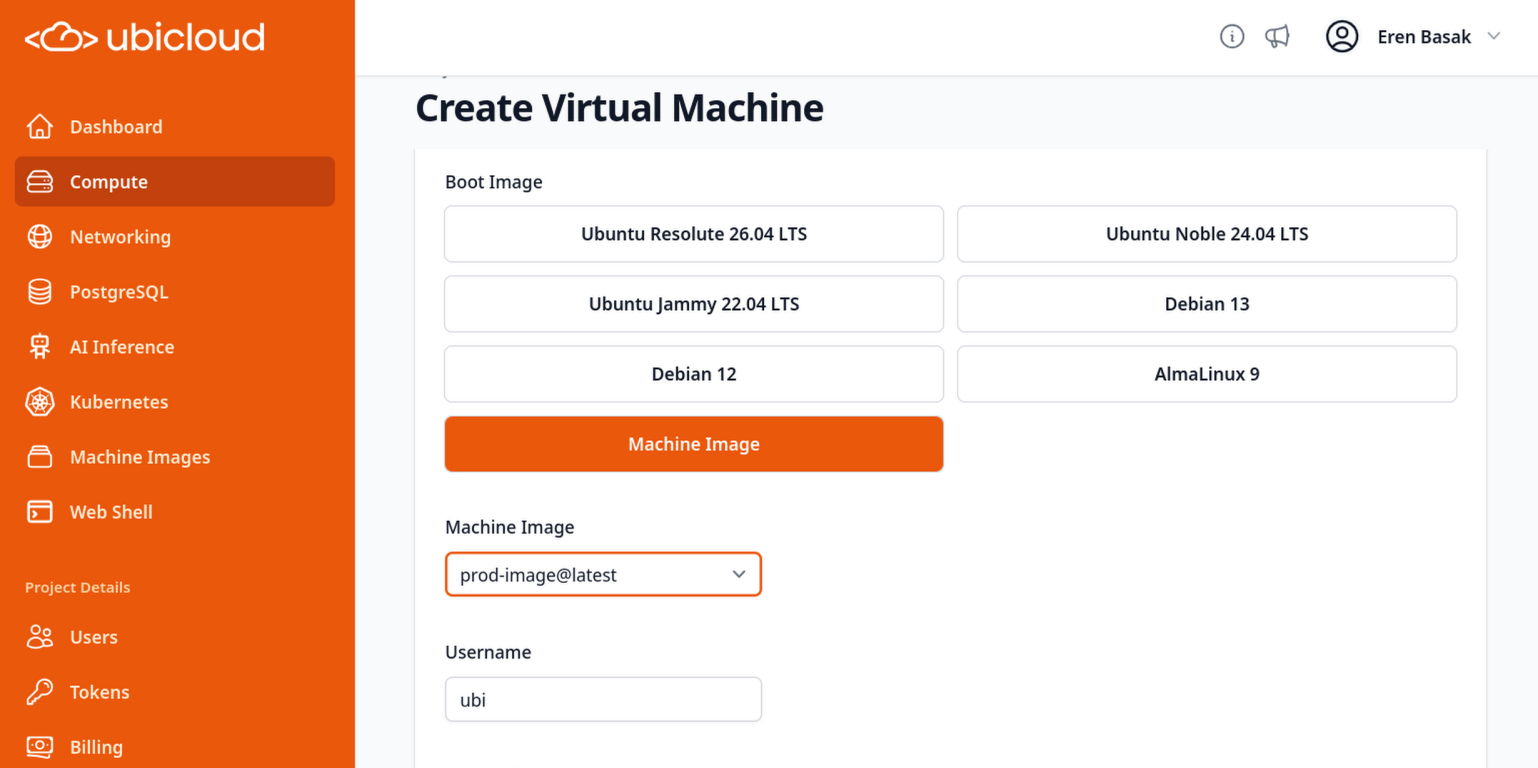Click the Billing banknote icon
Viewport: 1538px width, 768px height.
click(39, 747)
